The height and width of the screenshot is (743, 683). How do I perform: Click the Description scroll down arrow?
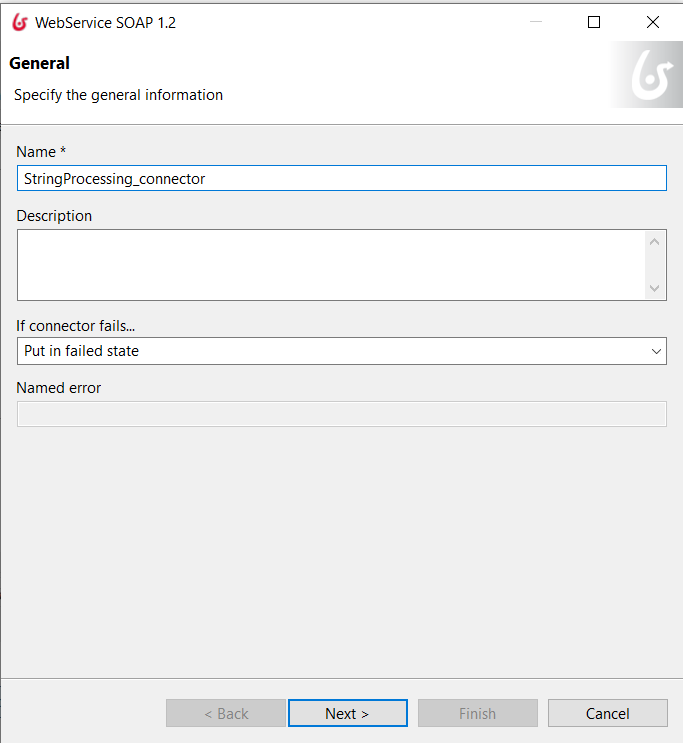coord(655,288)
